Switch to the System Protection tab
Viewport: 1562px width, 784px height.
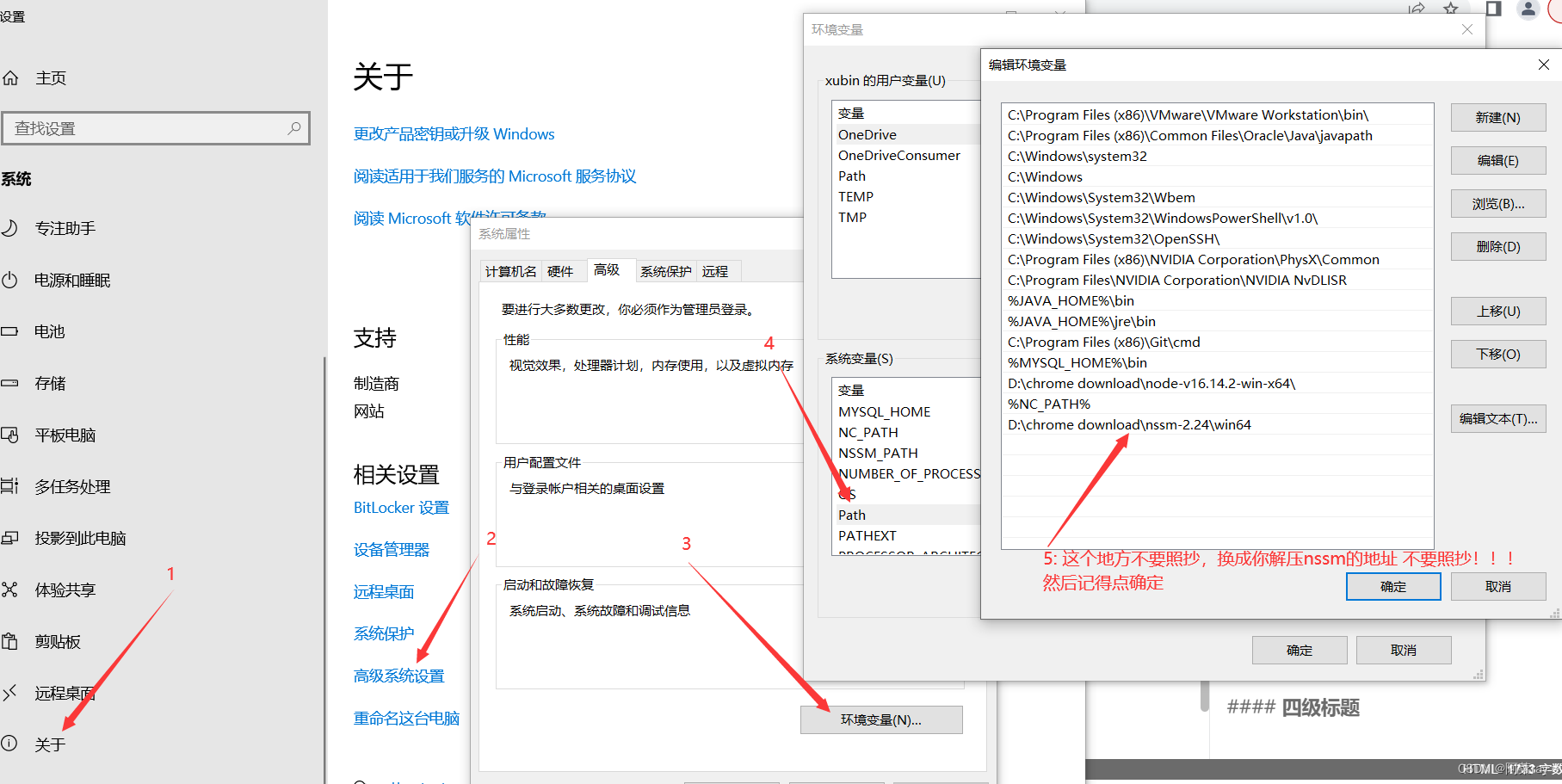pyautogui.click(x=665, y=271)
